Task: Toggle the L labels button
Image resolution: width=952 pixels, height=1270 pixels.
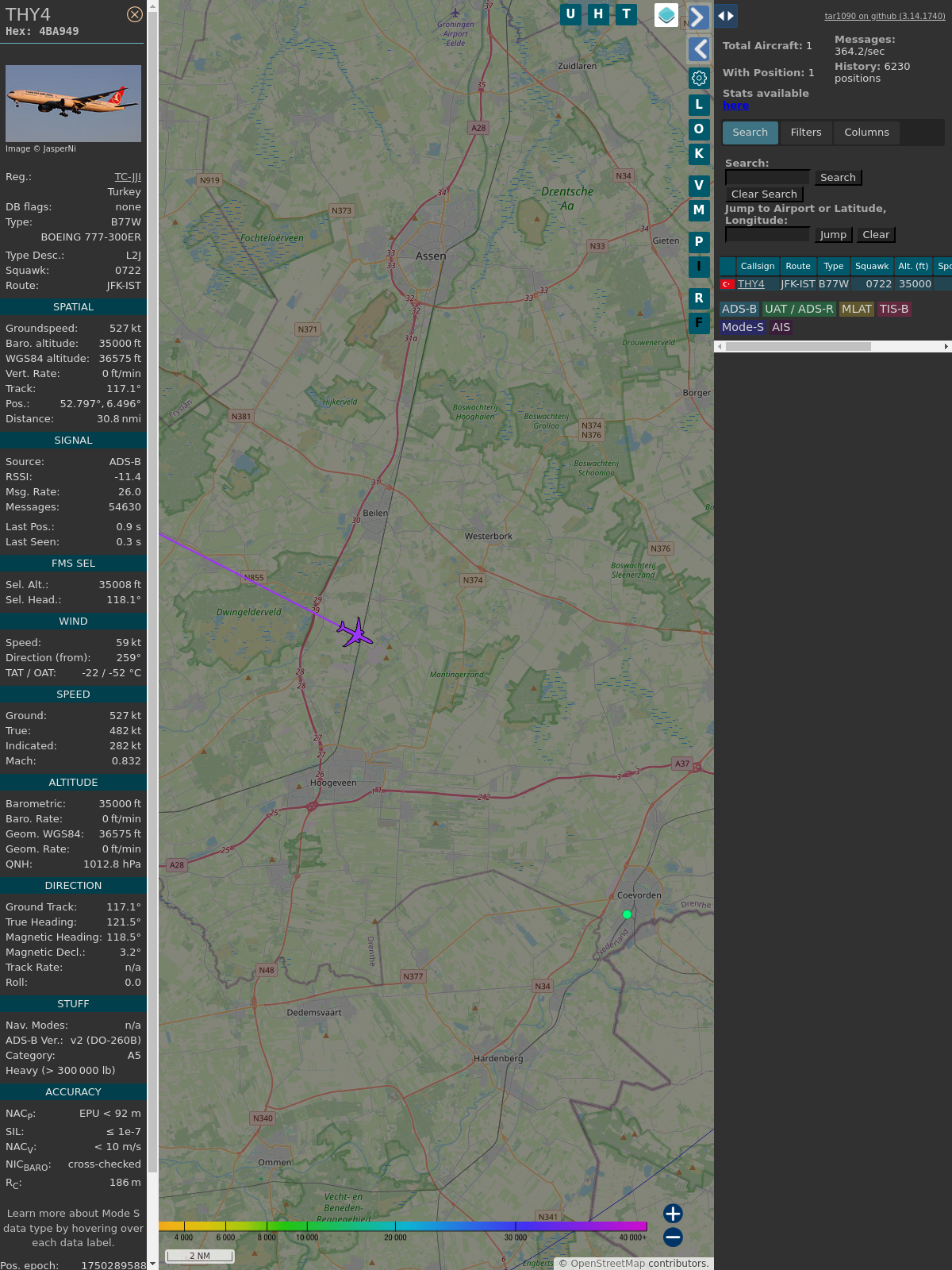Action: (x=699, y=105)
